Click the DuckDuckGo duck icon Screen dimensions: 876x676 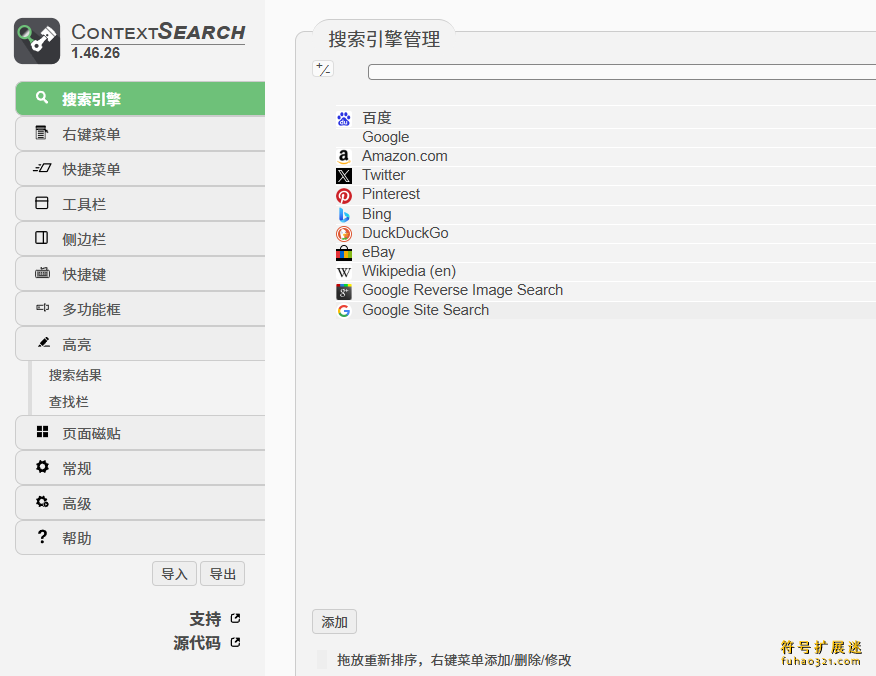click(344, 234)
